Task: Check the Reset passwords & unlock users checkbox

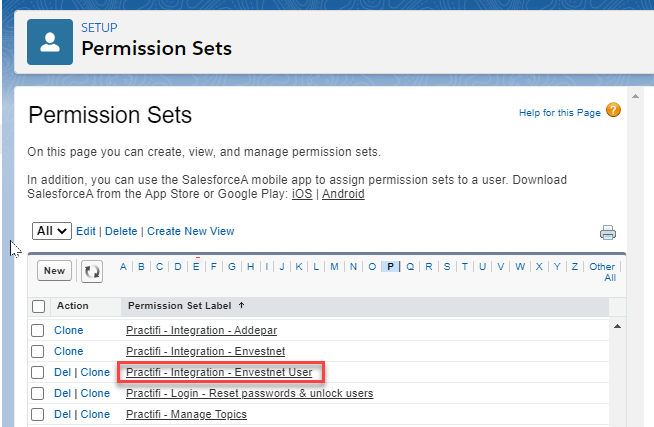Action: [38, 393]
